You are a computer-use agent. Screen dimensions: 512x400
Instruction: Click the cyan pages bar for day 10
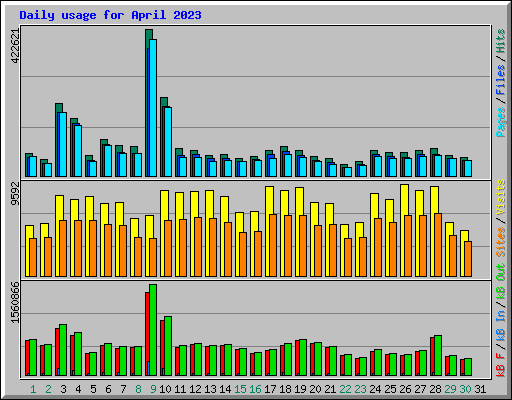tap(168, 142)
